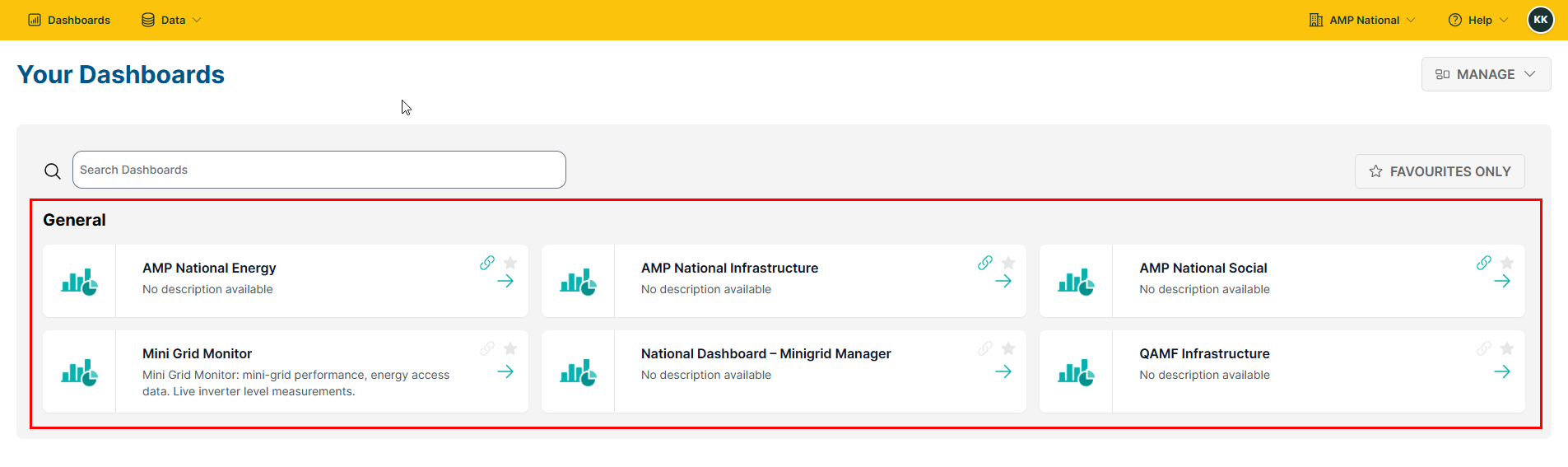
Task: Open National Dashboard – Minigrid Manager via arrow
Action: 1003,372
